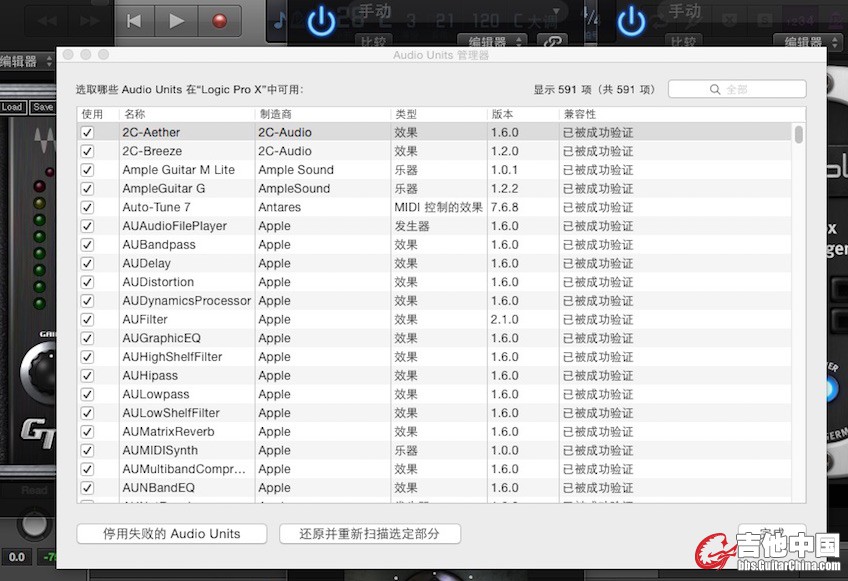Toggle the left plugin blue power button
This screenshot has height=581, width=848.
321,21
